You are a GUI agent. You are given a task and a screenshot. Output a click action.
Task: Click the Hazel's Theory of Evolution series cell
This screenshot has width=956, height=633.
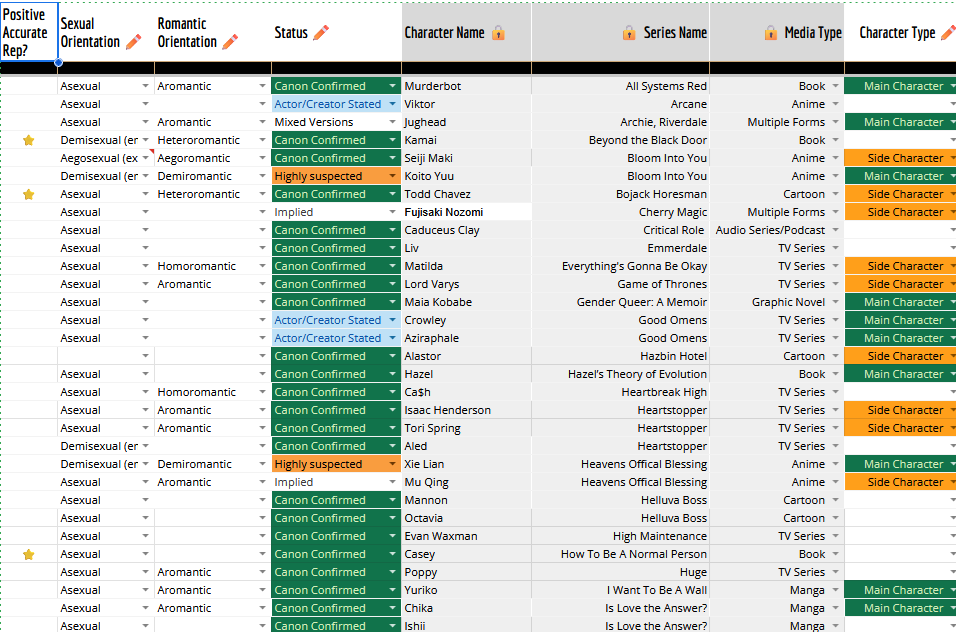pos(620,374)
